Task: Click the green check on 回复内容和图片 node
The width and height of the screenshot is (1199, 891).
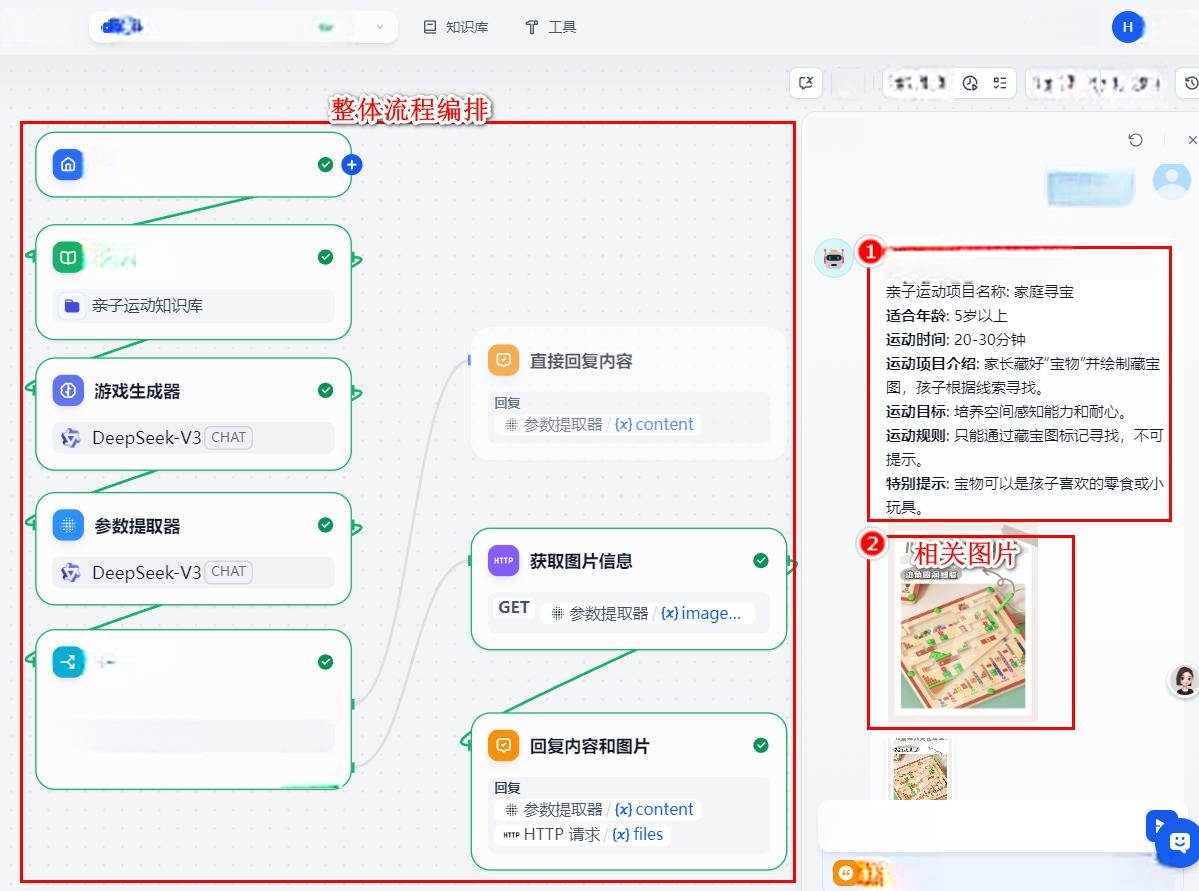Action: click(761, 745)
